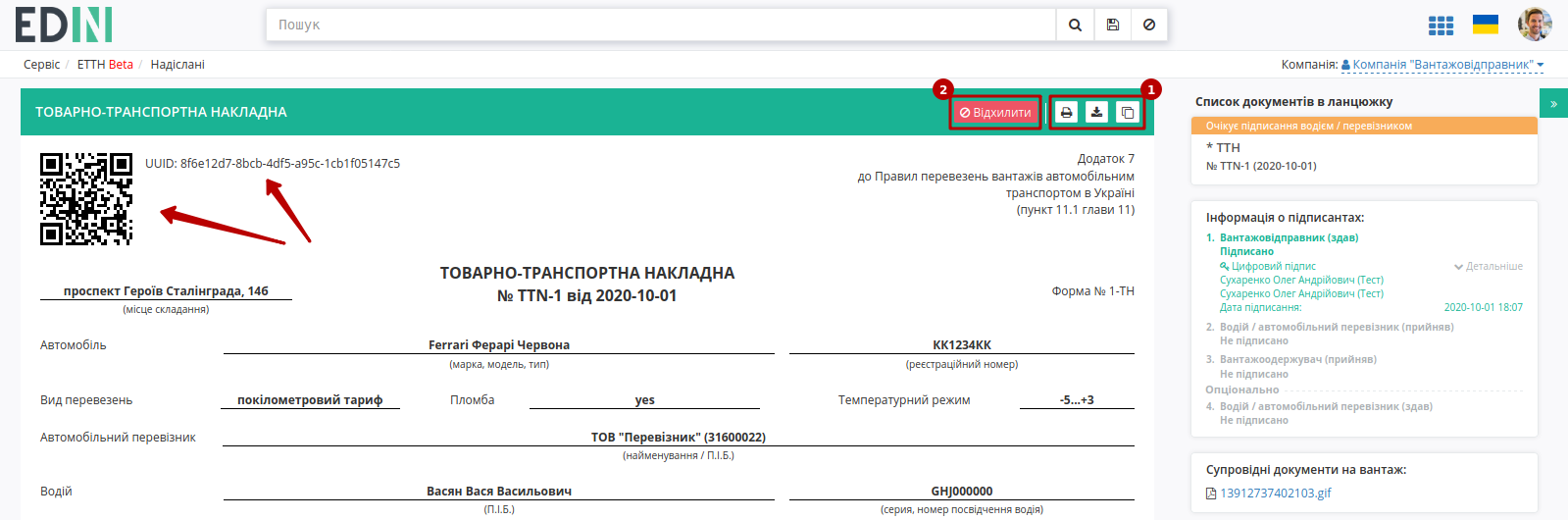Click address проспект Героїв Сталінграда, 146
The width and height of the screenshot is (1568, 520).
tap(166, 291)
